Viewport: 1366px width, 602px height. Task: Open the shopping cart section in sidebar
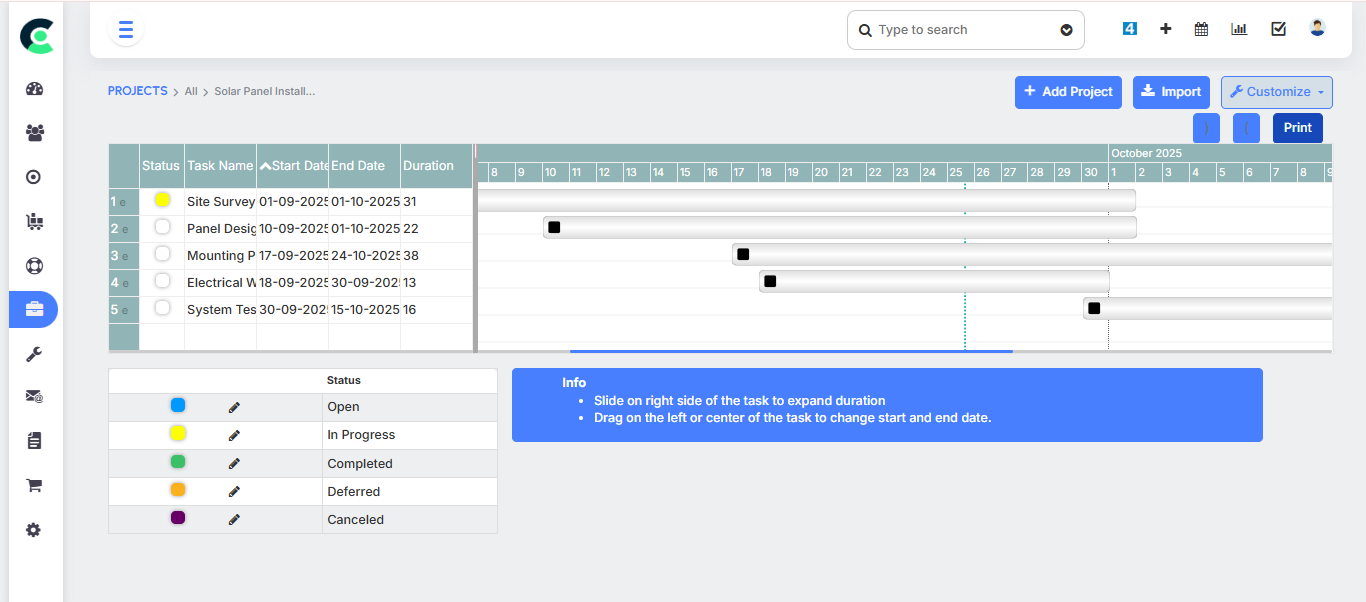(x=33, y=485)
